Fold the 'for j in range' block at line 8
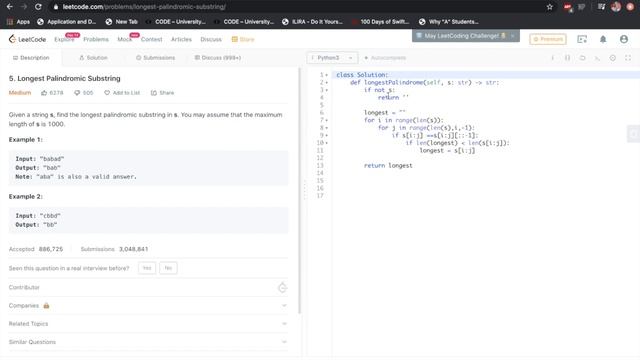This screenshot has width=640, height=360. 327,128
